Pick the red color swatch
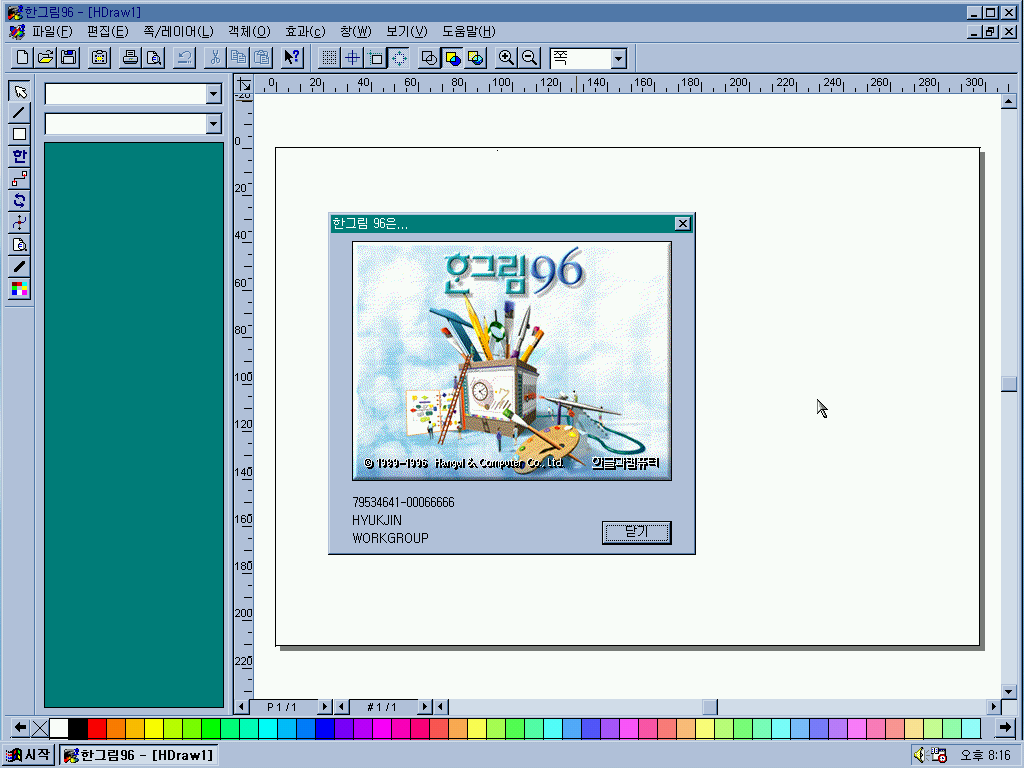 click(x=97, y=728)
